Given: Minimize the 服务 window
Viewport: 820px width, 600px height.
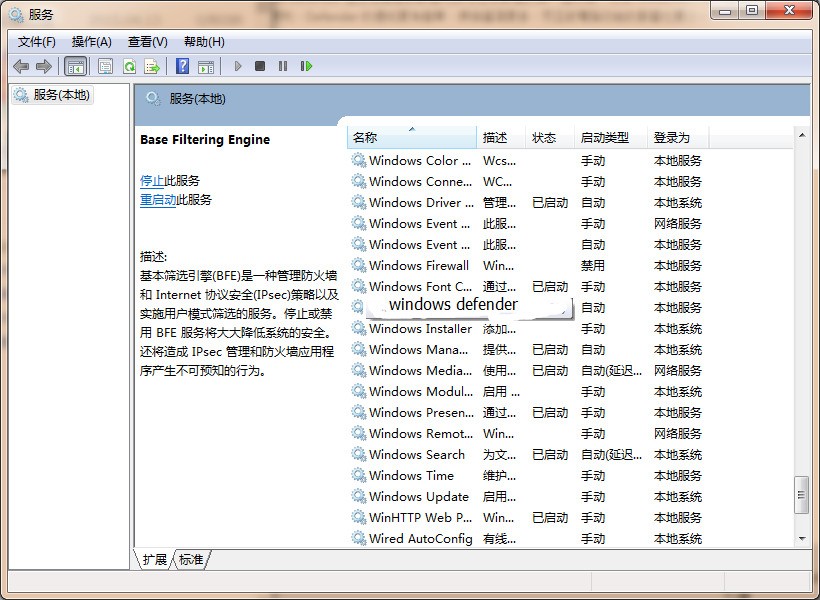Looking at the screenshot, I should (725, 10).
